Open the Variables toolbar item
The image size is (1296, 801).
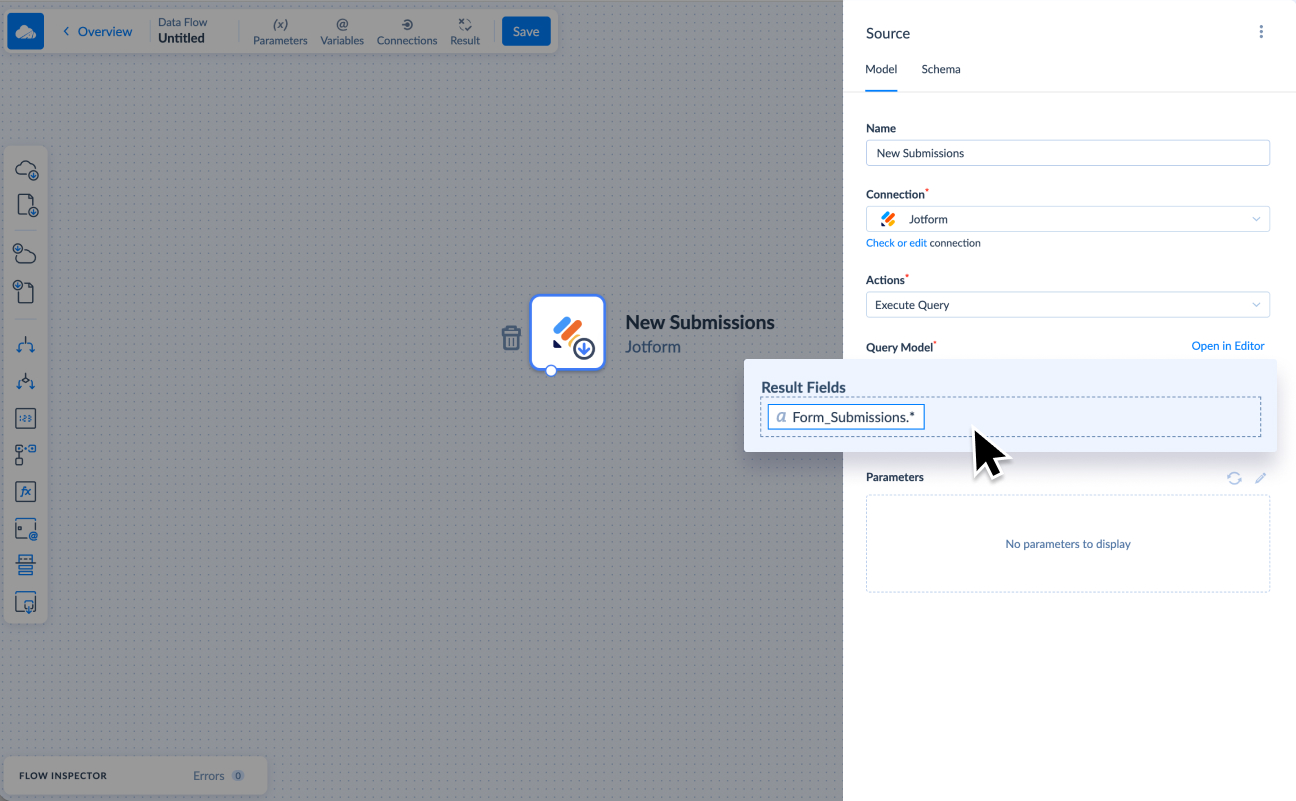coord(342,32)
